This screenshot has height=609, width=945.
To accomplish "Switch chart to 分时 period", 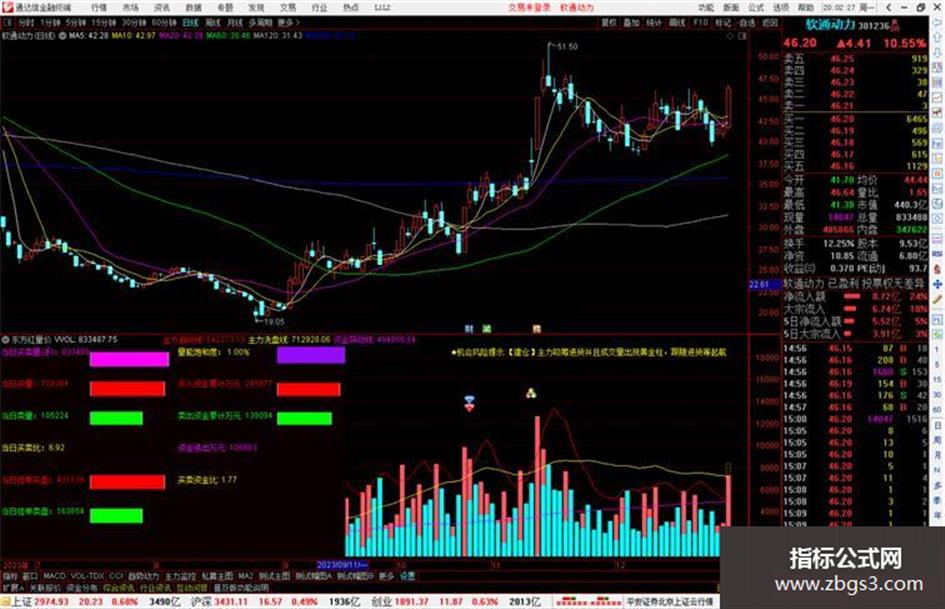I will [x=26, y=23].
